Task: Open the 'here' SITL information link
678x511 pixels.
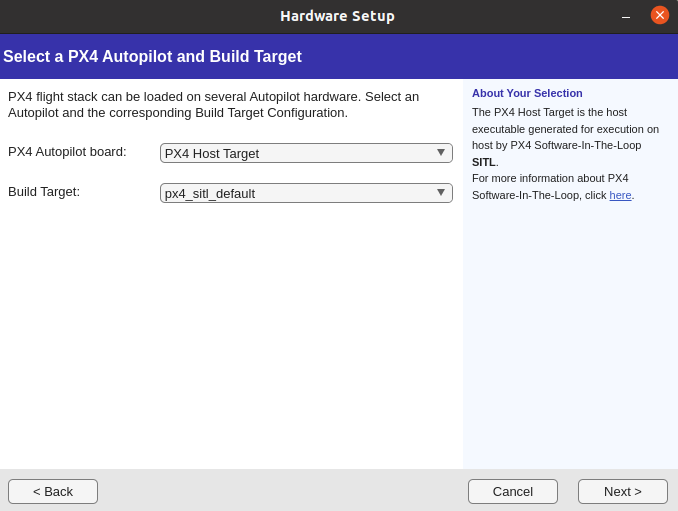Action: pyautogui.click(x=620, y=195)
